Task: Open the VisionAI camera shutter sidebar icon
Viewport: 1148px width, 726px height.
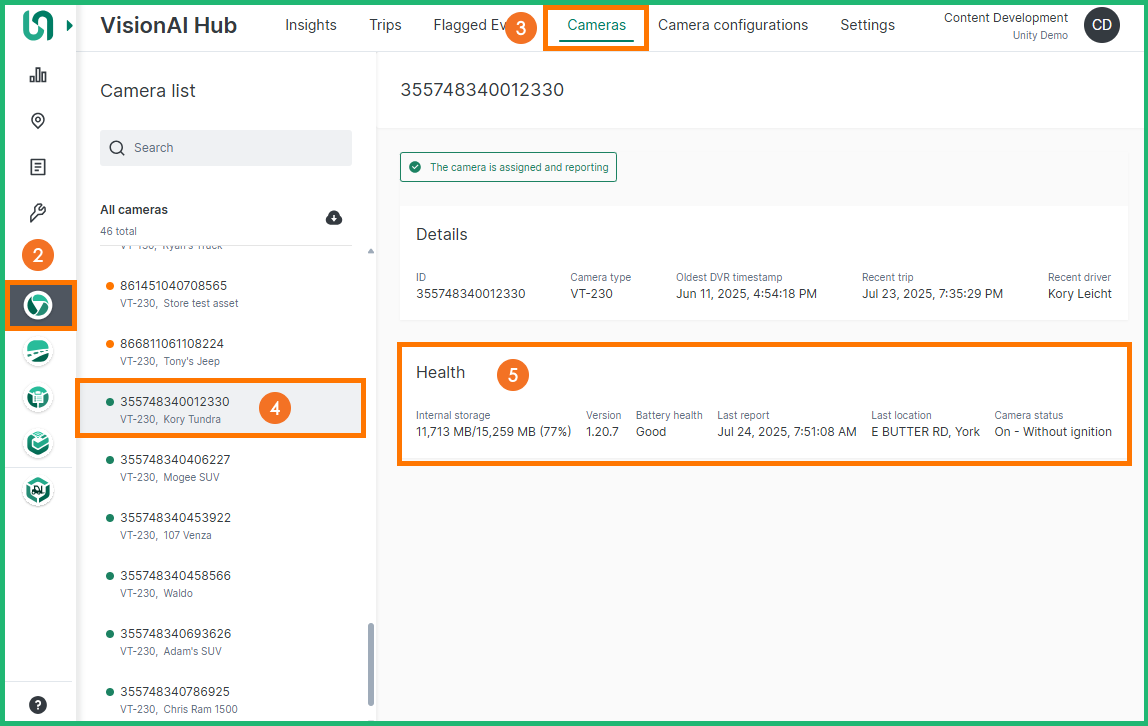Action: [38, 305]
